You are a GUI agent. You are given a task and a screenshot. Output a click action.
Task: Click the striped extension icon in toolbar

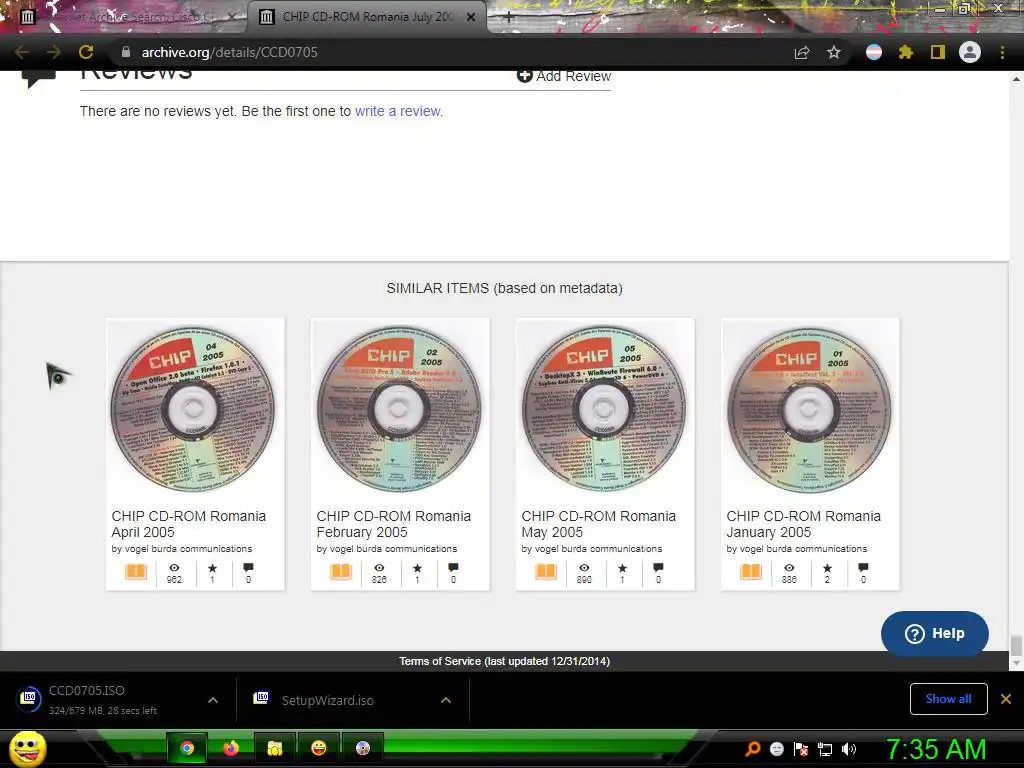tap(874, 52)
